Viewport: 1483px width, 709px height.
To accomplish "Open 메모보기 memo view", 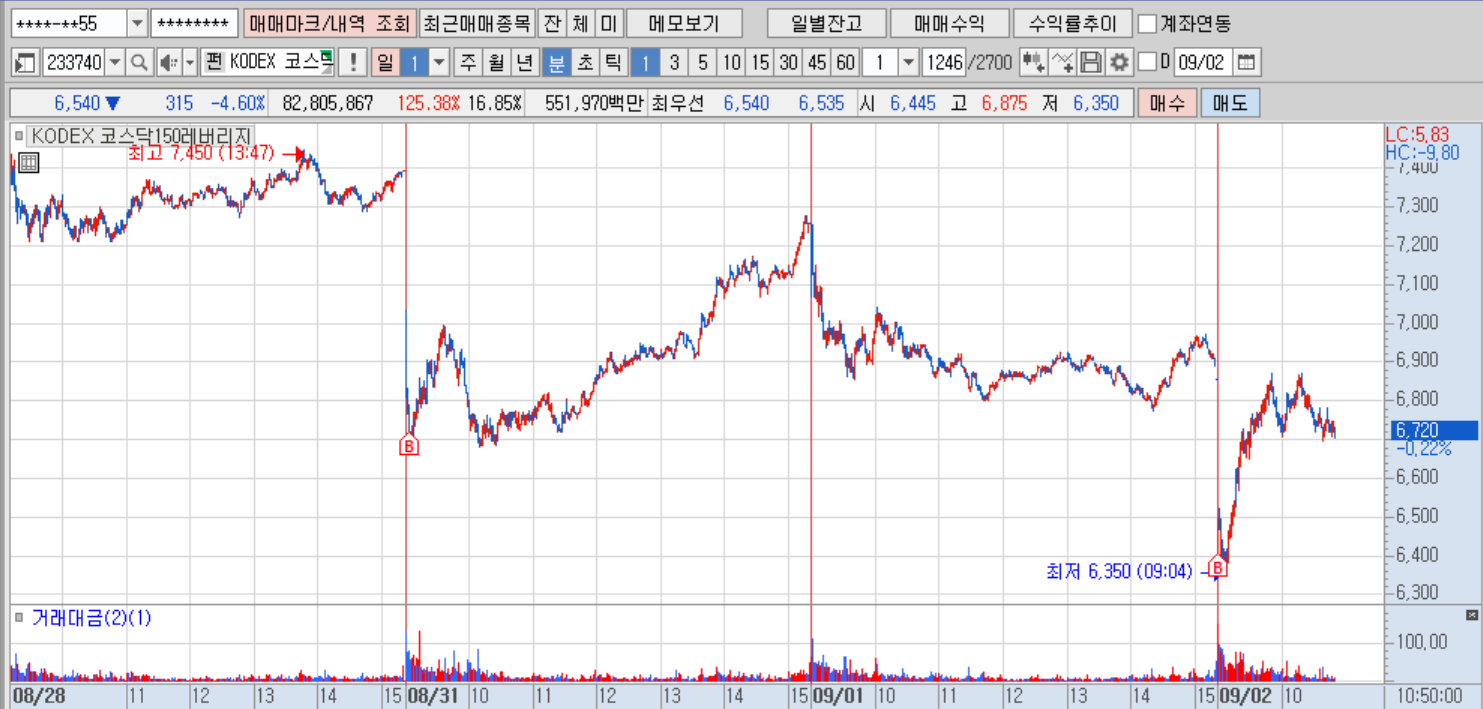I will [685, 23].
